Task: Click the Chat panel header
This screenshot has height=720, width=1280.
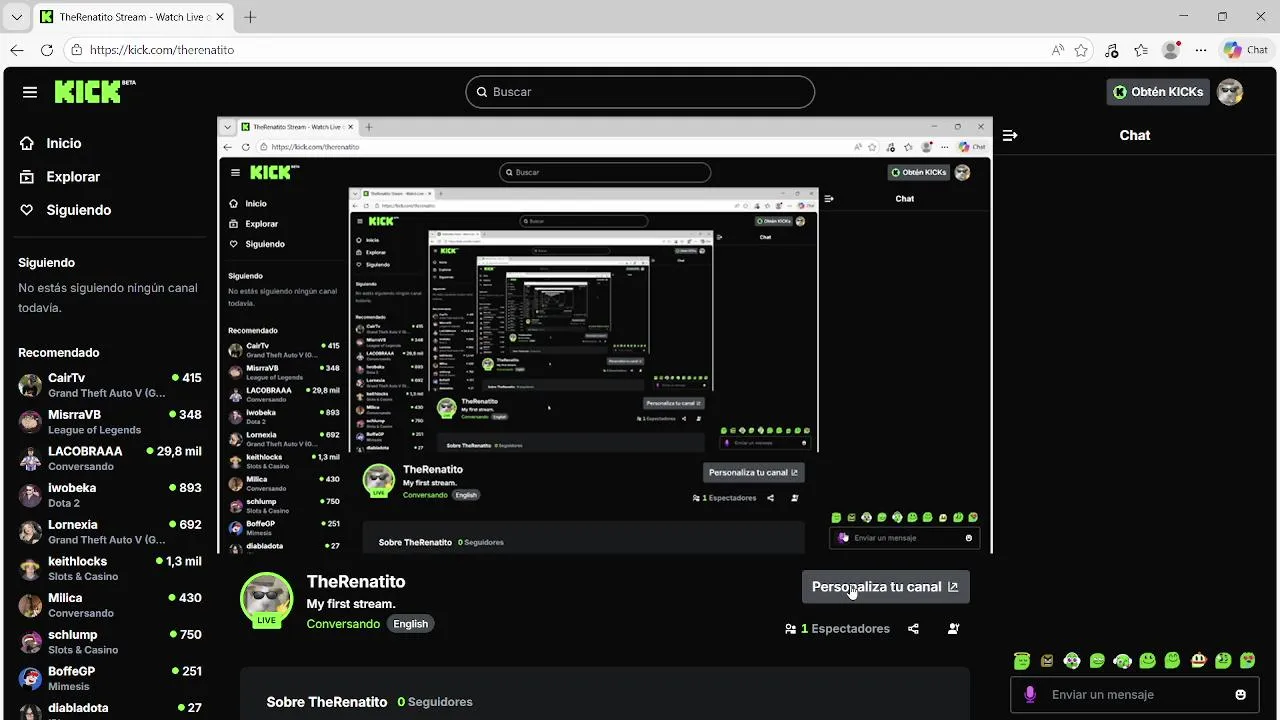Action: 1135,135
